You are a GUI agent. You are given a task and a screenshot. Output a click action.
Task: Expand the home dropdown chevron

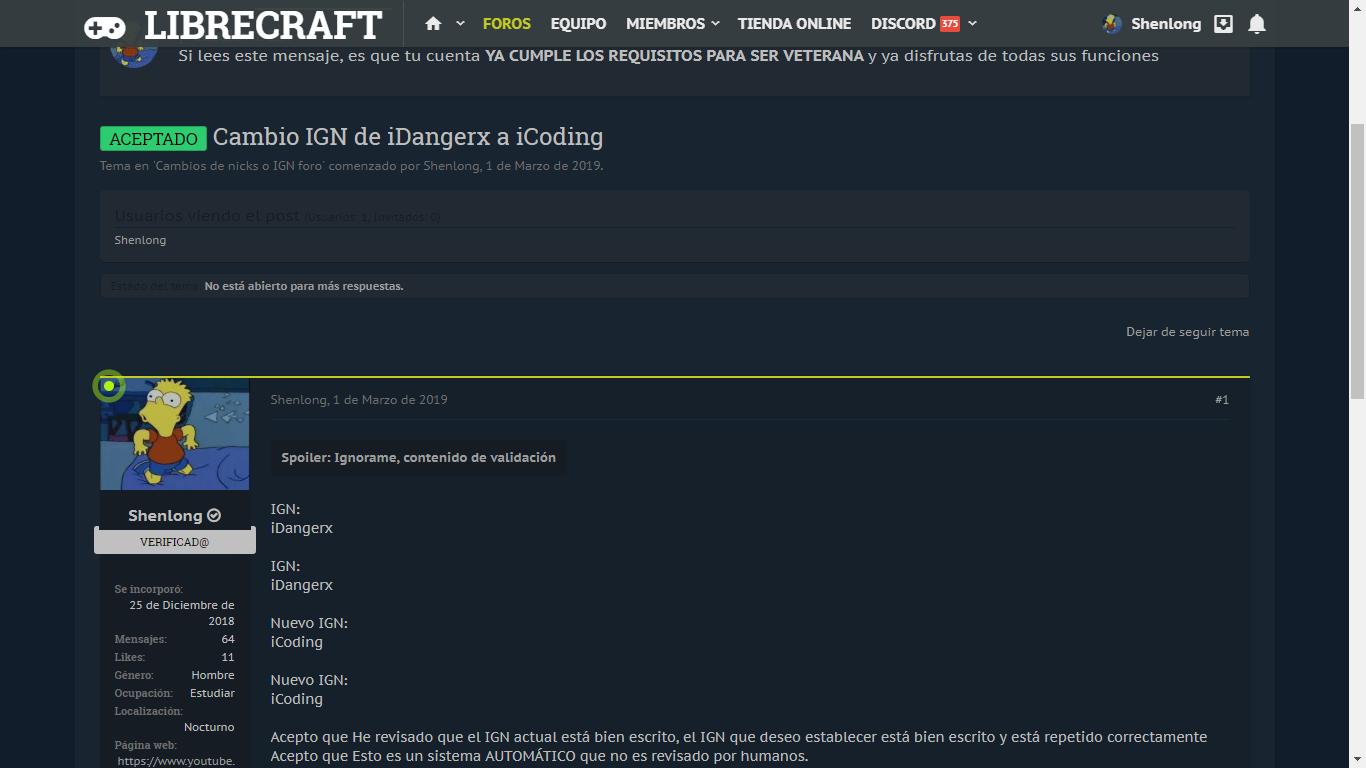coord(460,23)
